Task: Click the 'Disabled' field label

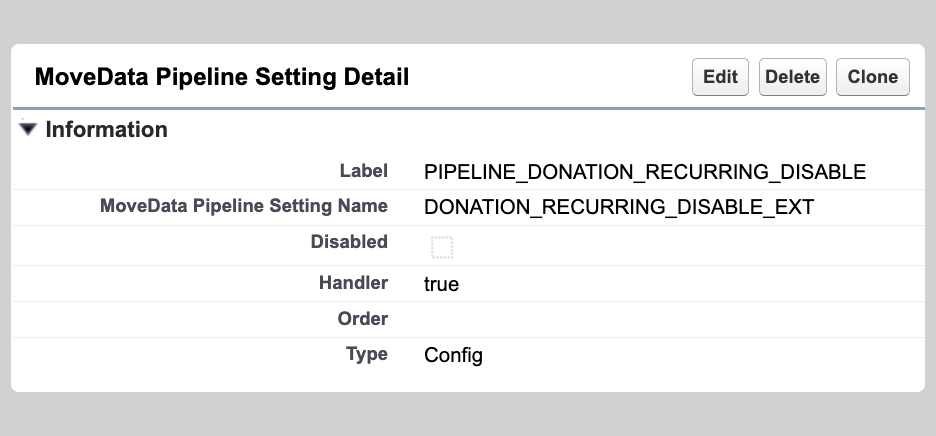Action: pos(349,242)
